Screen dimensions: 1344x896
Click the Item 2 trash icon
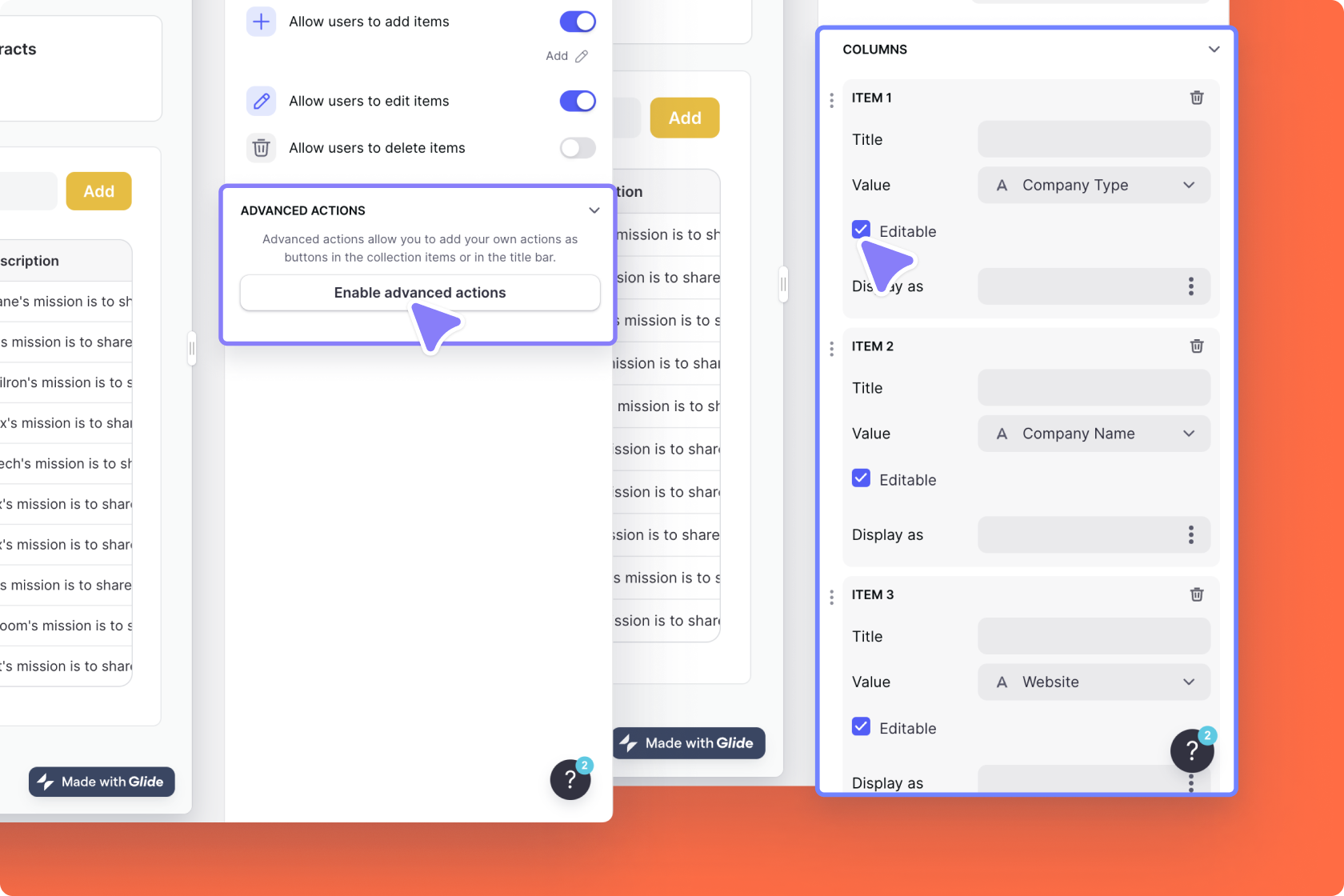(x=1197, y=346)
